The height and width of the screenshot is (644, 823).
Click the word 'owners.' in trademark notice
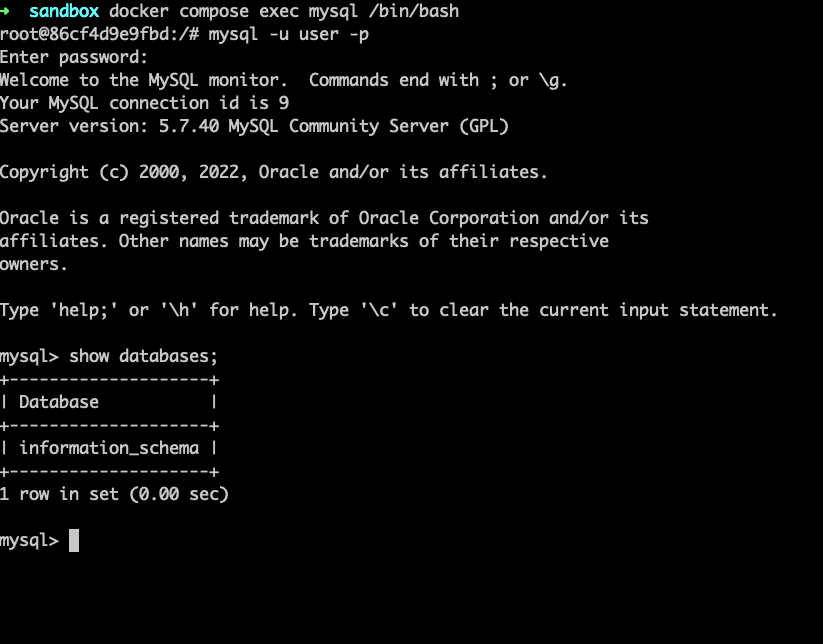(x=34, y=265)
